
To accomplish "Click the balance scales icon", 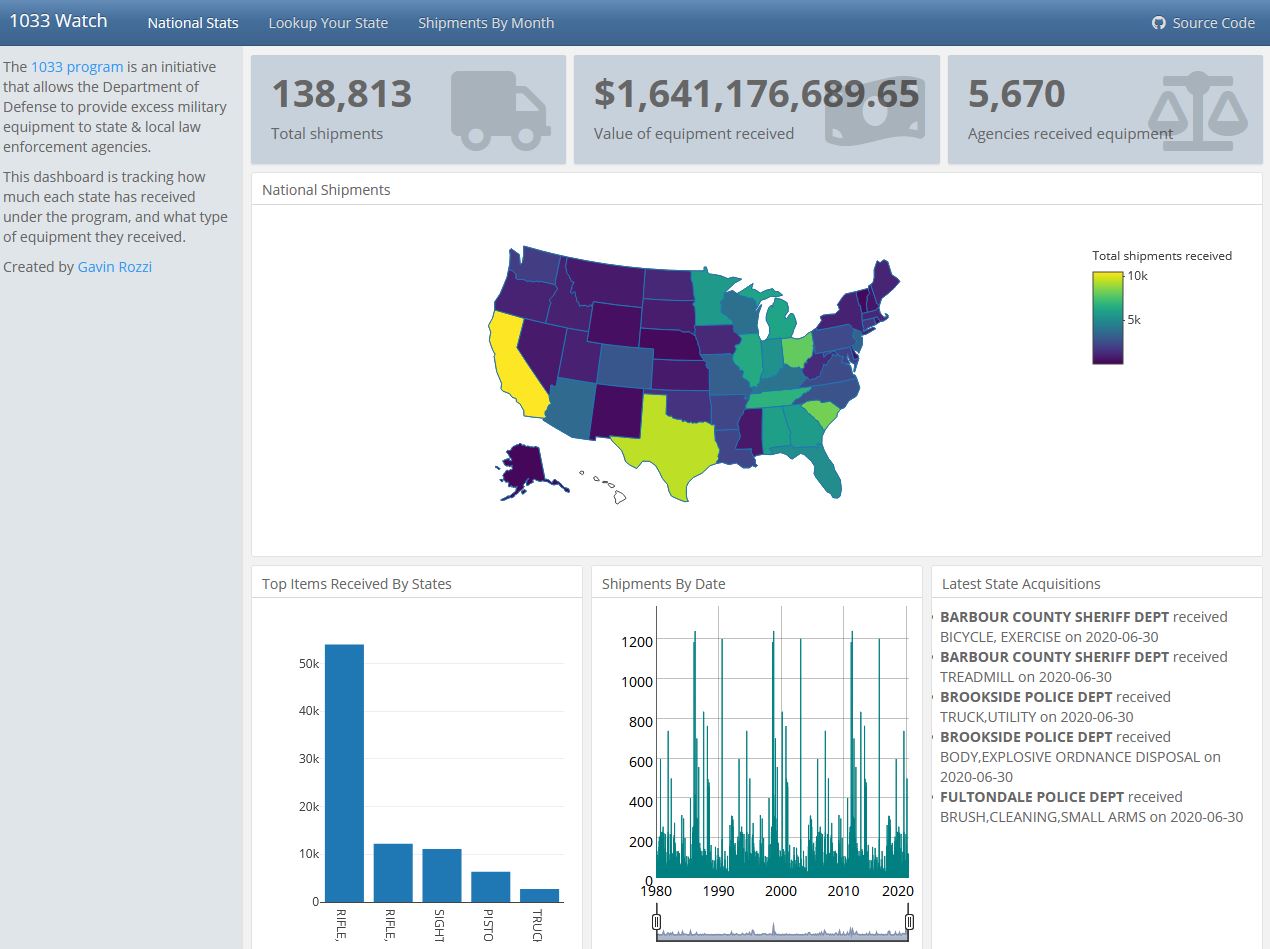I will coord(1197,110).
